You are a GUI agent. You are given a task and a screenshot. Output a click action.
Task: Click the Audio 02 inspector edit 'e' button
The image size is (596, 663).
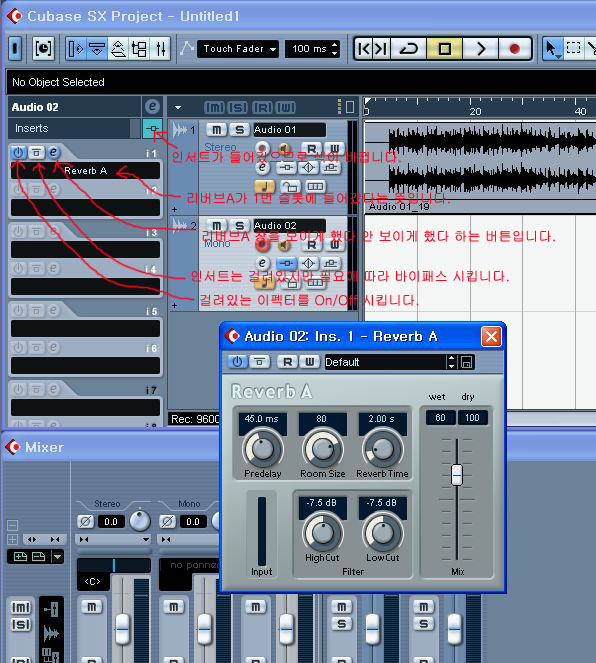point(152,107)
